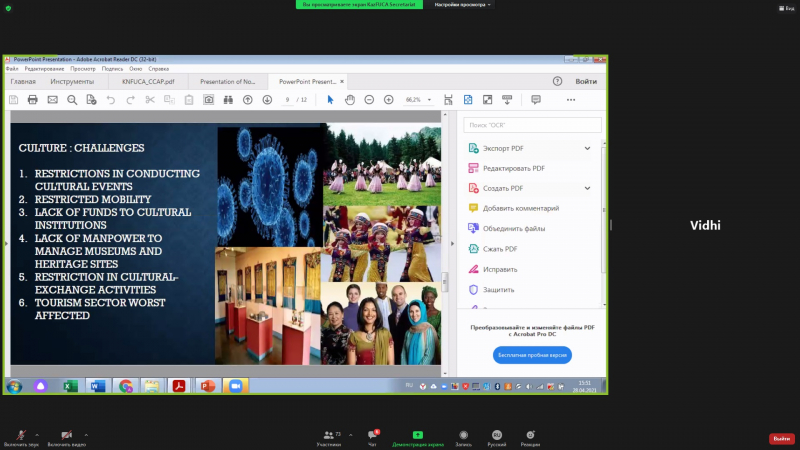Click the zoom out minus icon
Image resolution: width=800 pixels, height=450 pixels.
369,100
